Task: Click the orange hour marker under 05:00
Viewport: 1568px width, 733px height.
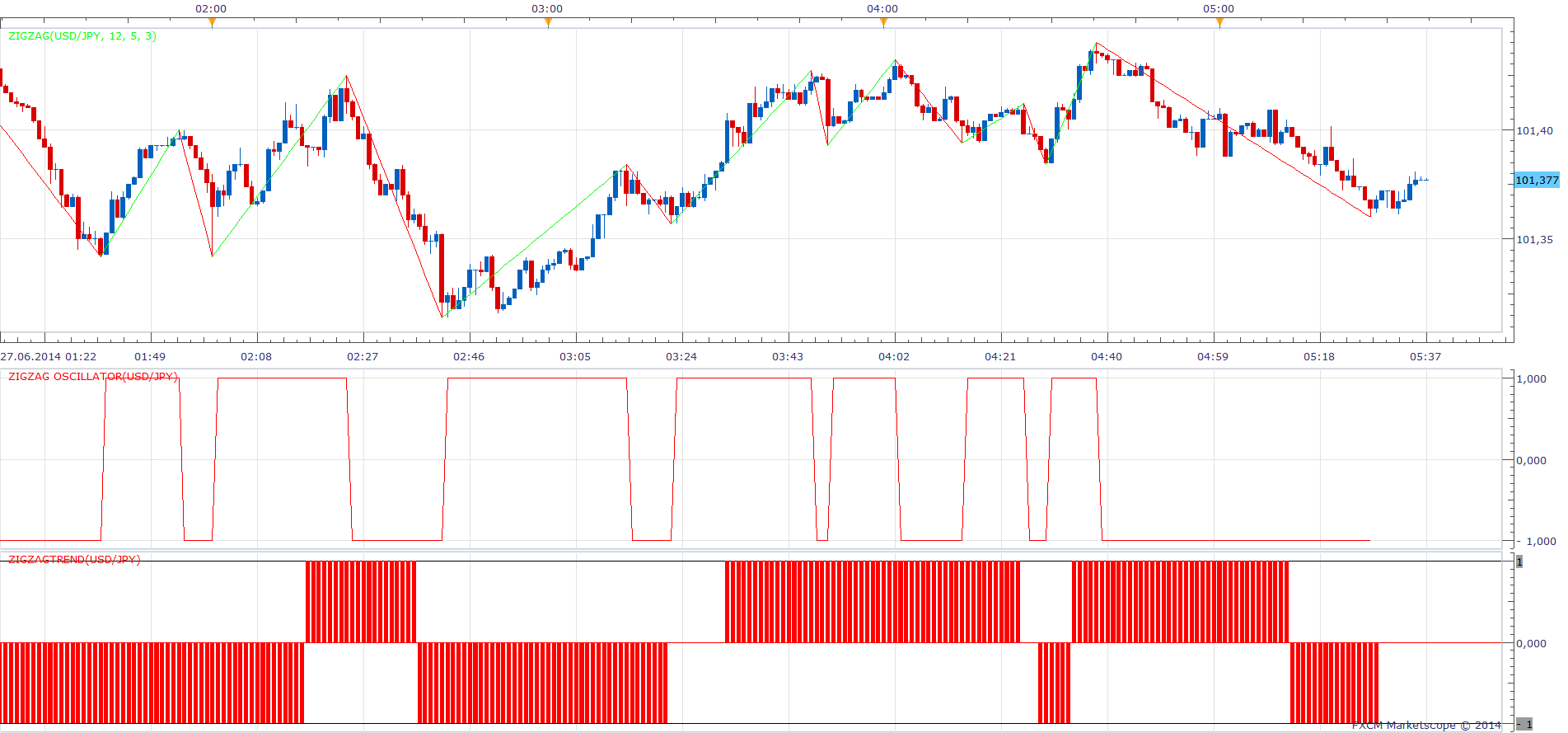Action: (1219, 23)
